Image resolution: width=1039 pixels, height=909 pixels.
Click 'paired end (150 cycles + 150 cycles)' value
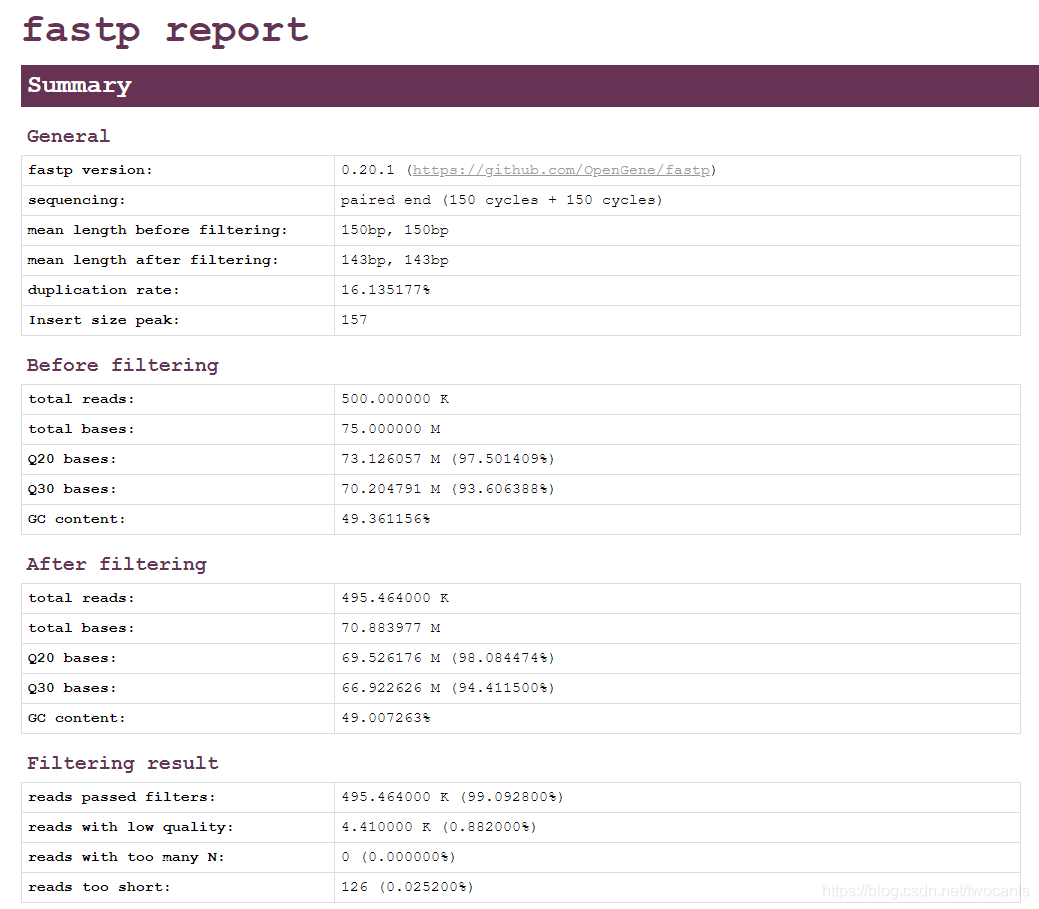(502, 200)
